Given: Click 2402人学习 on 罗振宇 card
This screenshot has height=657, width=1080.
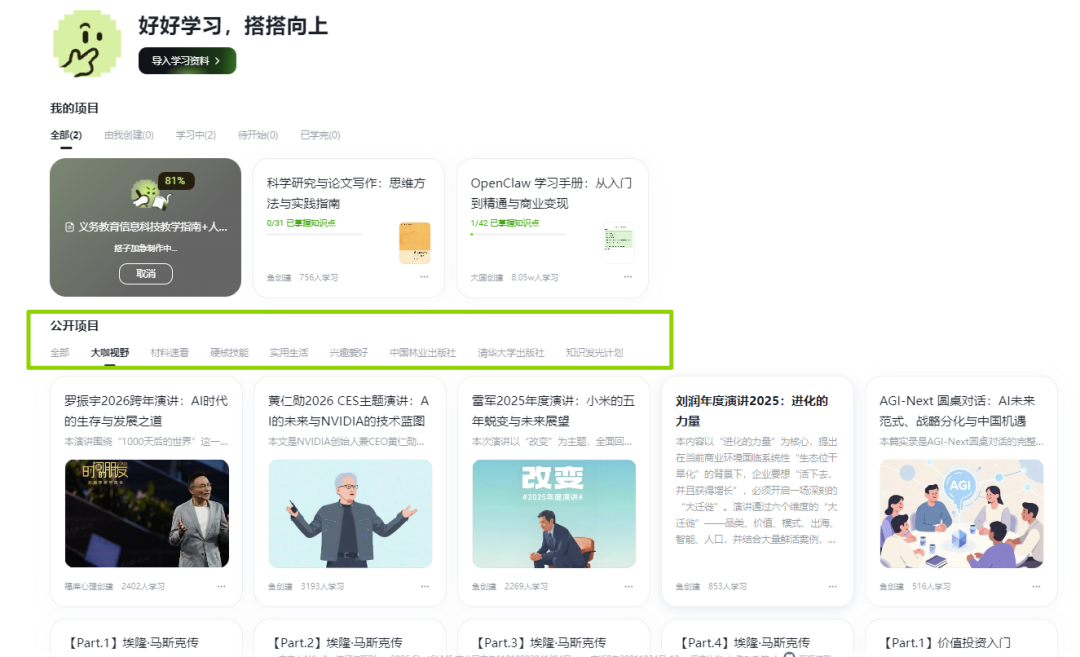Looking at the screenshot, I should pos(143,586).
